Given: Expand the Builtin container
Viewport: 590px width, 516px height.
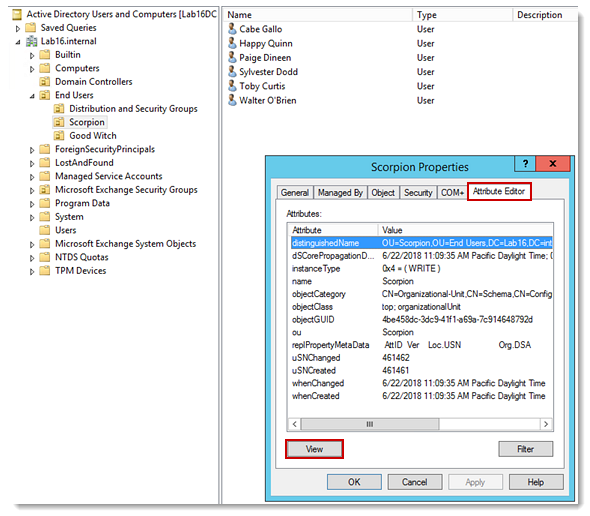Looking at the screenshot, I should point(32,55).
